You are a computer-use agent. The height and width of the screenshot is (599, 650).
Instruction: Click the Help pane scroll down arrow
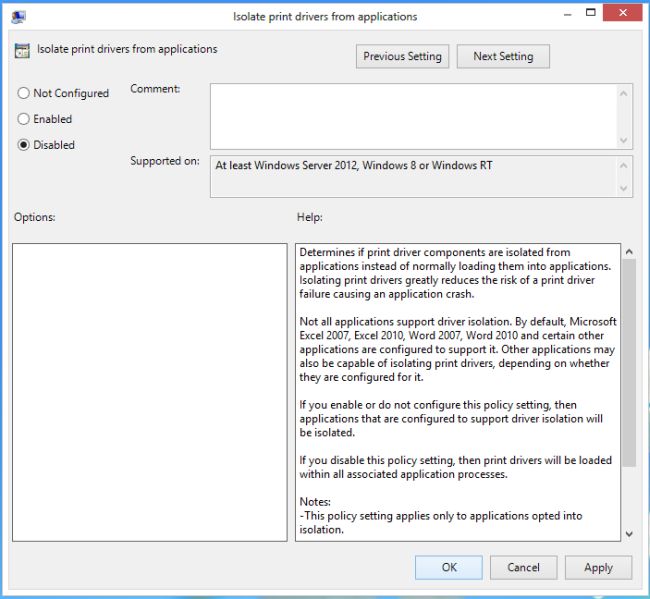click(629, 534)
